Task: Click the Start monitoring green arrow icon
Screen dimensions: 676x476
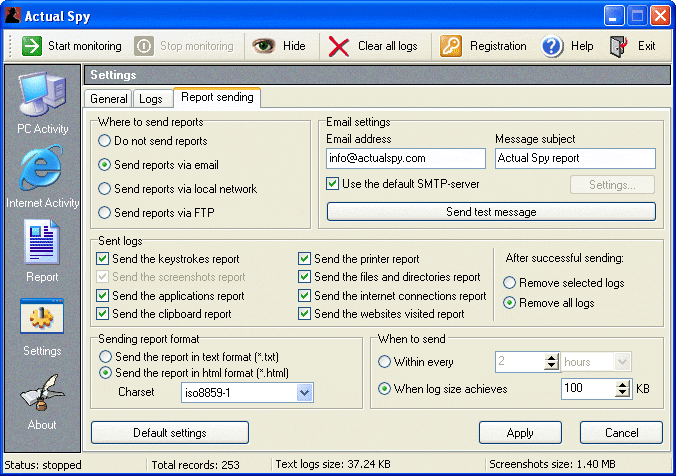Action: 32,46
